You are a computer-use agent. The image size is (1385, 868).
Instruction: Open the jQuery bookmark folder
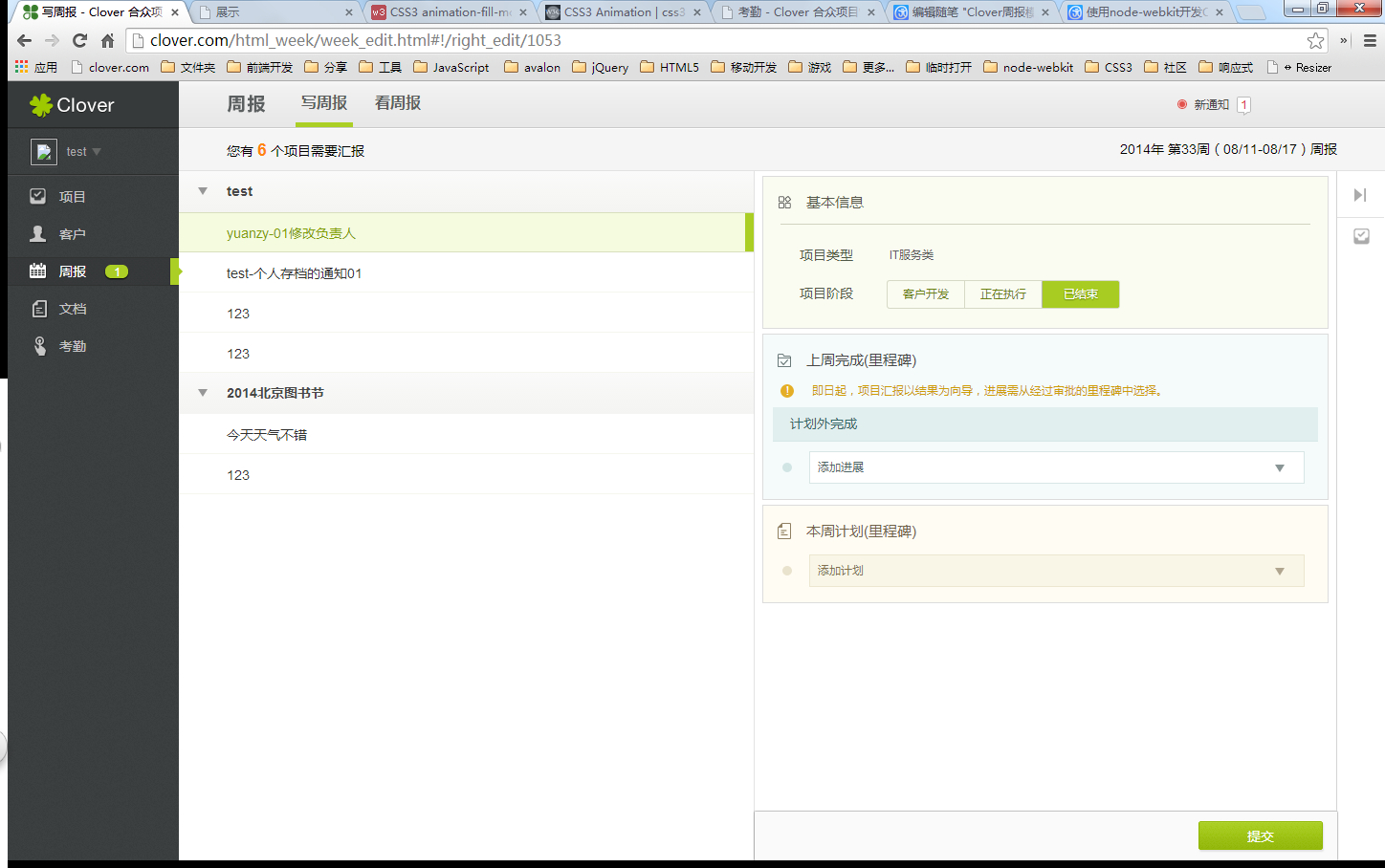click(601, 67)
